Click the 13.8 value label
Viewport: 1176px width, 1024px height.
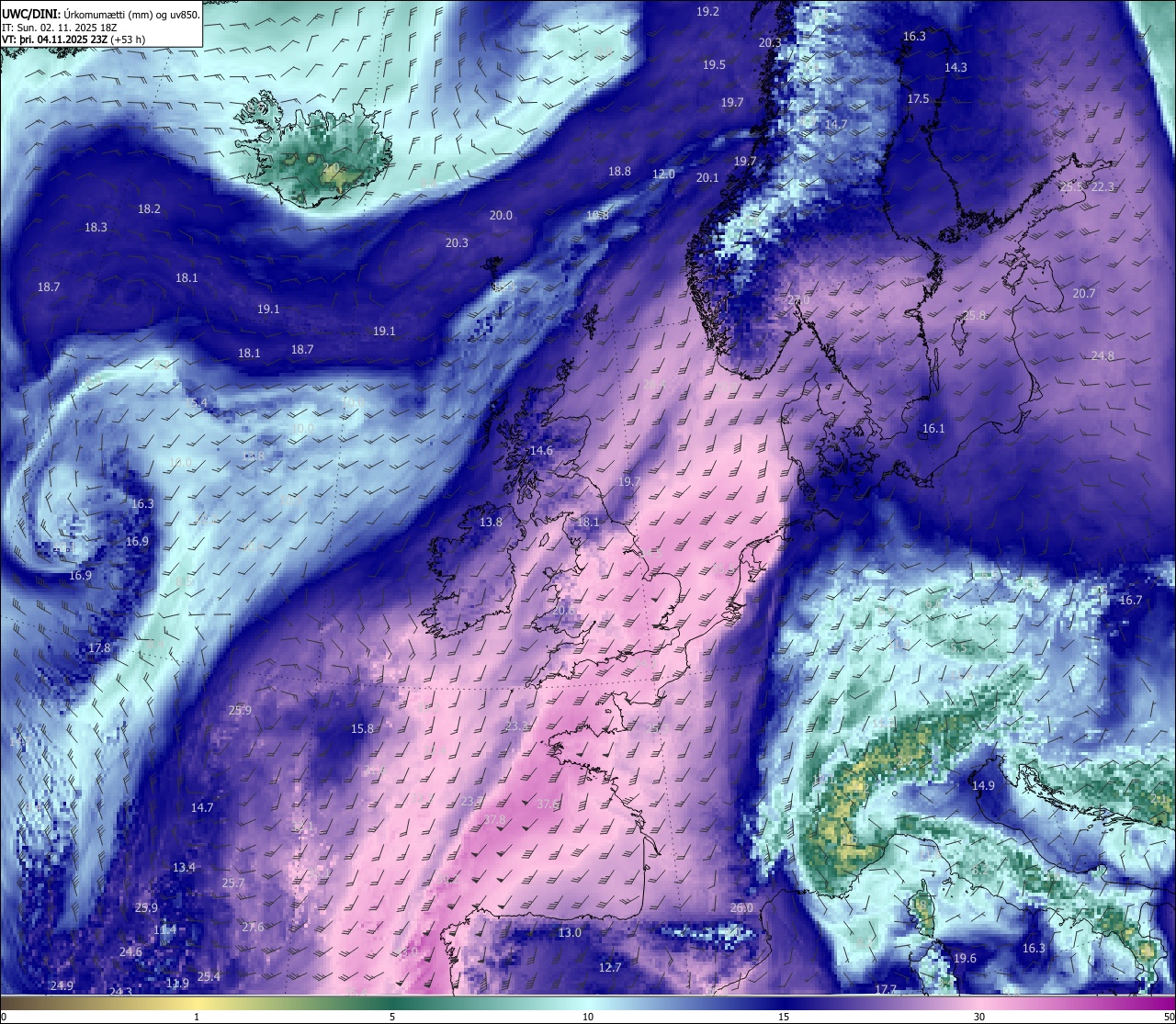tap(491, 522)
